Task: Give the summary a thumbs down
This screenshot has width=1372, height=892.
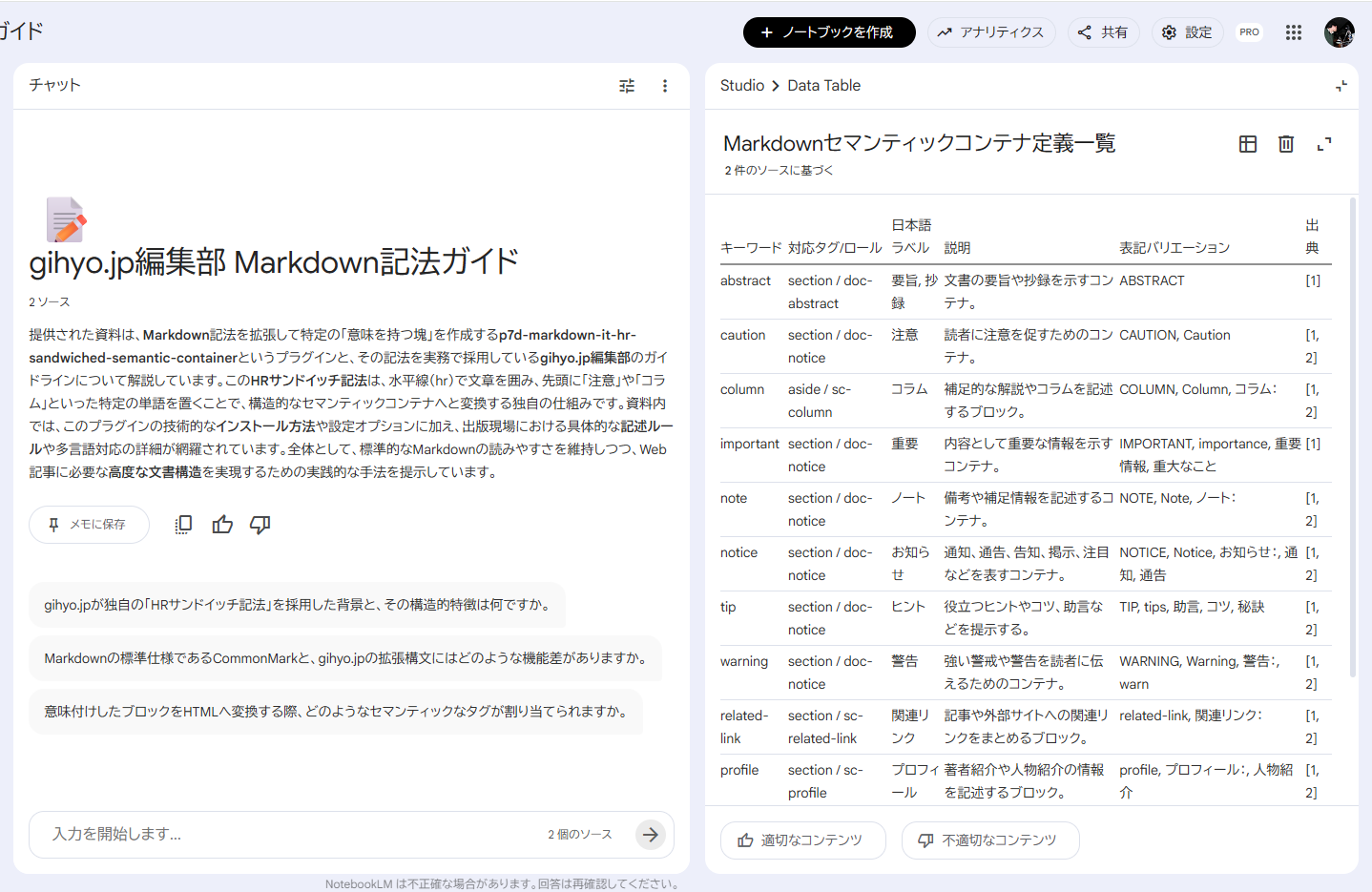Action: click(x=260, y=524)
